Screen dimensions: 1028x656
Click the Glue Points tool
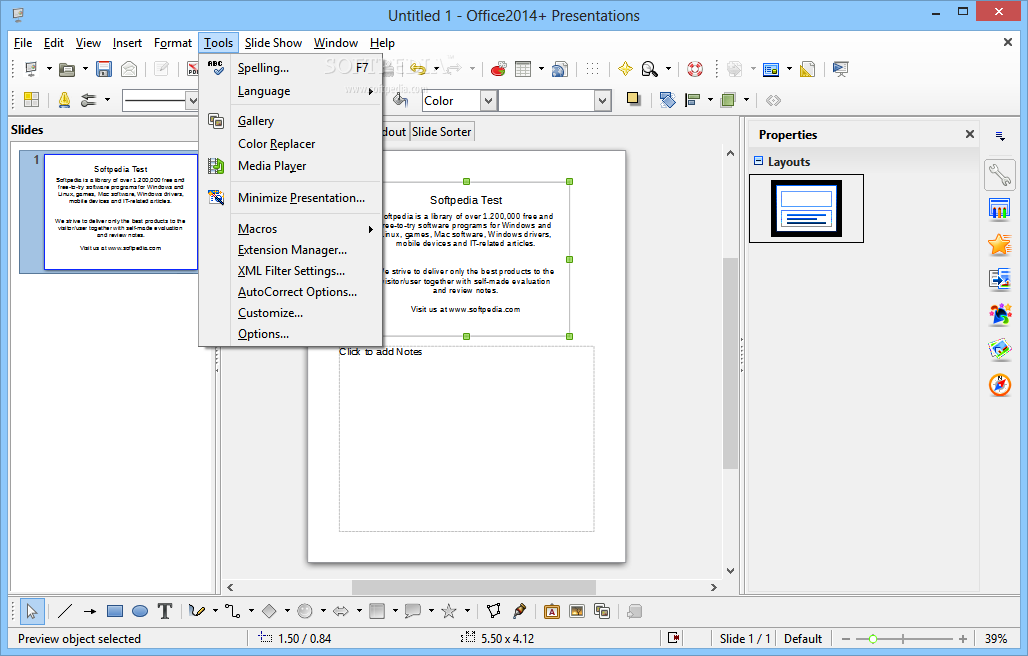(x=519, y=611)
